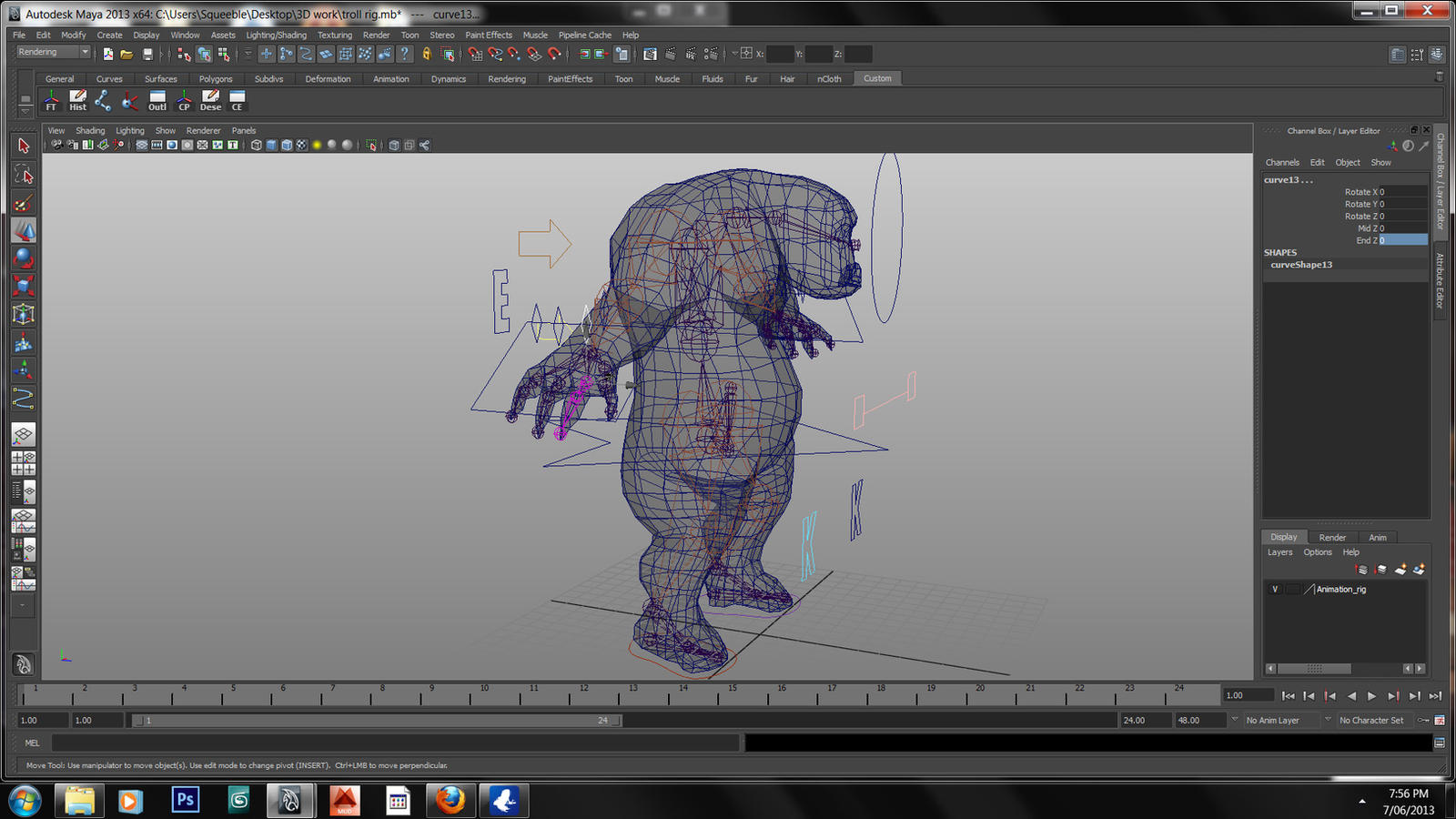
Task: Toggle visibility of Animation_rig layer
Action: click(1275, 590)
